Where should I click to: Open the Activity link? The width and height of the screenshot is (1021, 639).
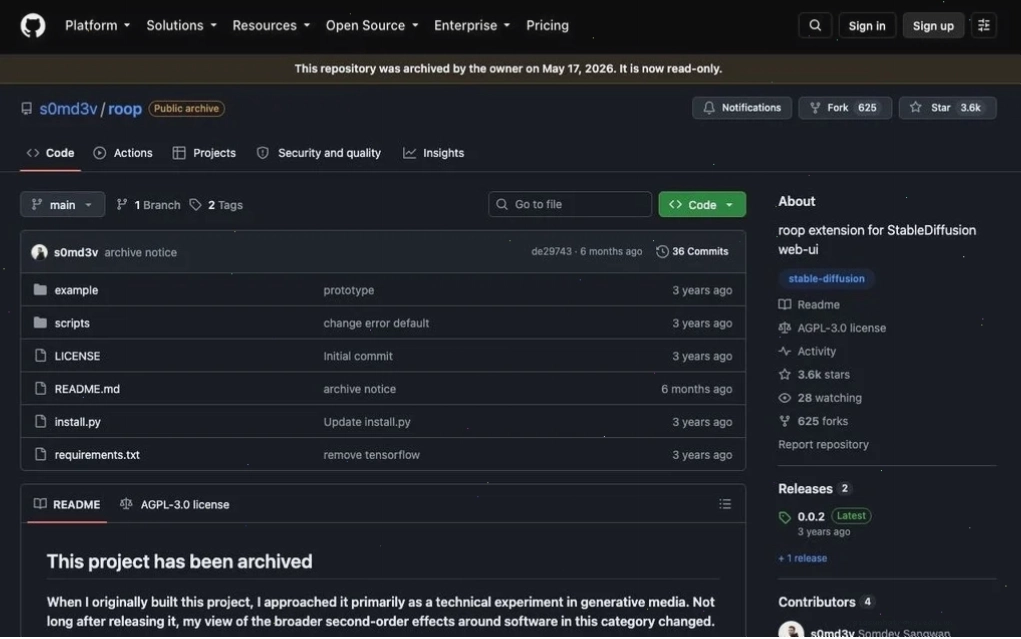(x=807, y=351)
